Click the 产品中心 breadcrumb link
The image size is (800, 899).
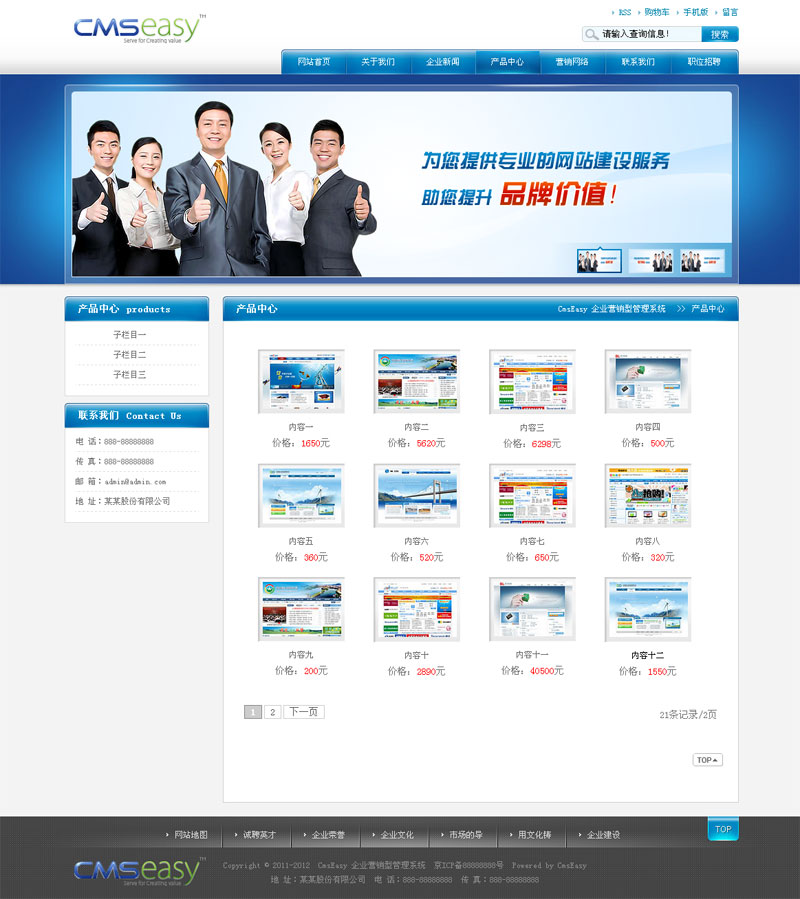[x=708, y=308]
